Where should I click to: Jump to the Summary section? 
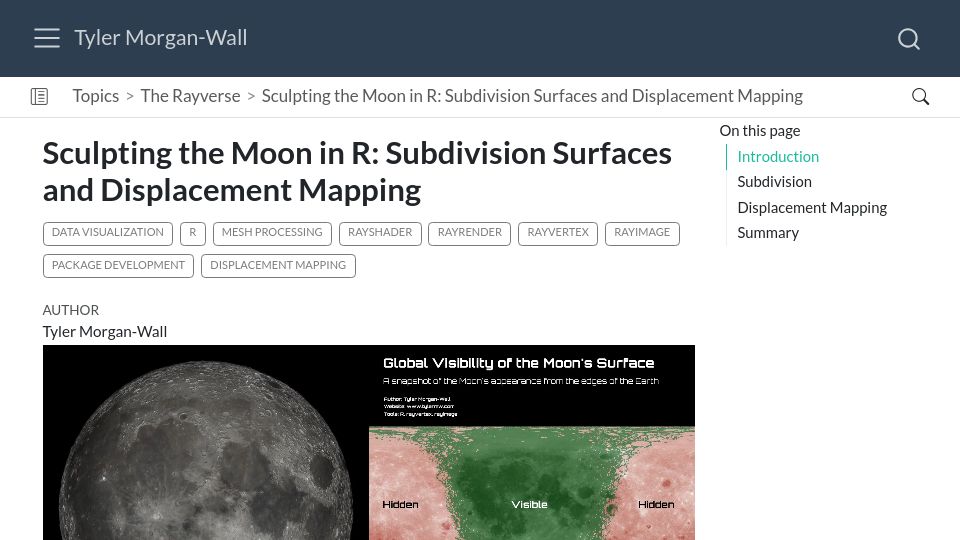click(768, 233)
